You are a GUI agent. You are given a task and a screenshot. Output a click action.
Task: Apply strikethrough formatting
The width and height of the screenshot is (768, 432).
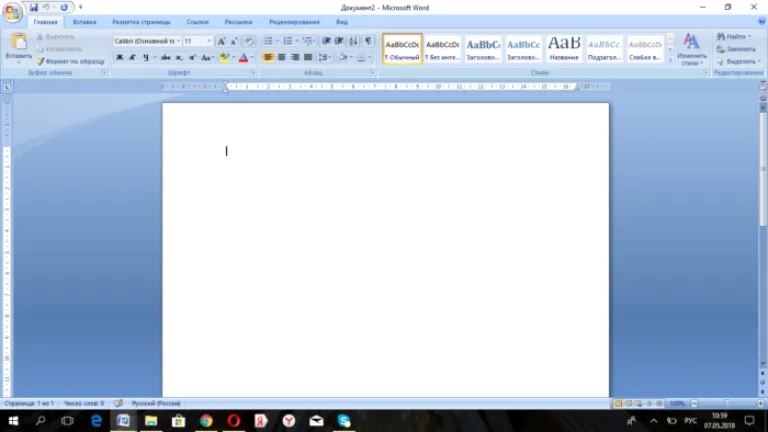(x=166, y=57)
